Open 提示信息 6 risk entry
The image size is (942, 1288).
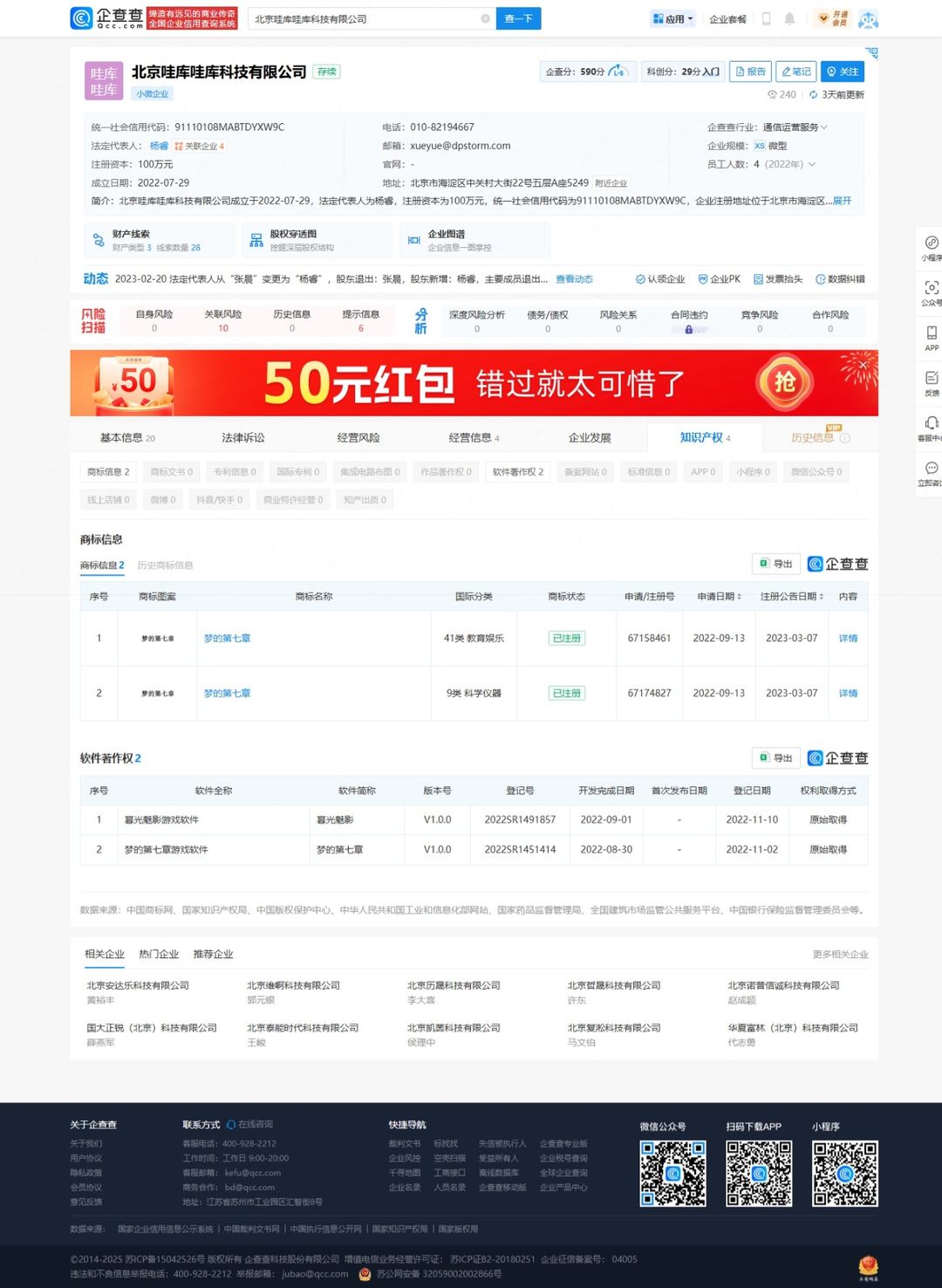tap(360, 320)
